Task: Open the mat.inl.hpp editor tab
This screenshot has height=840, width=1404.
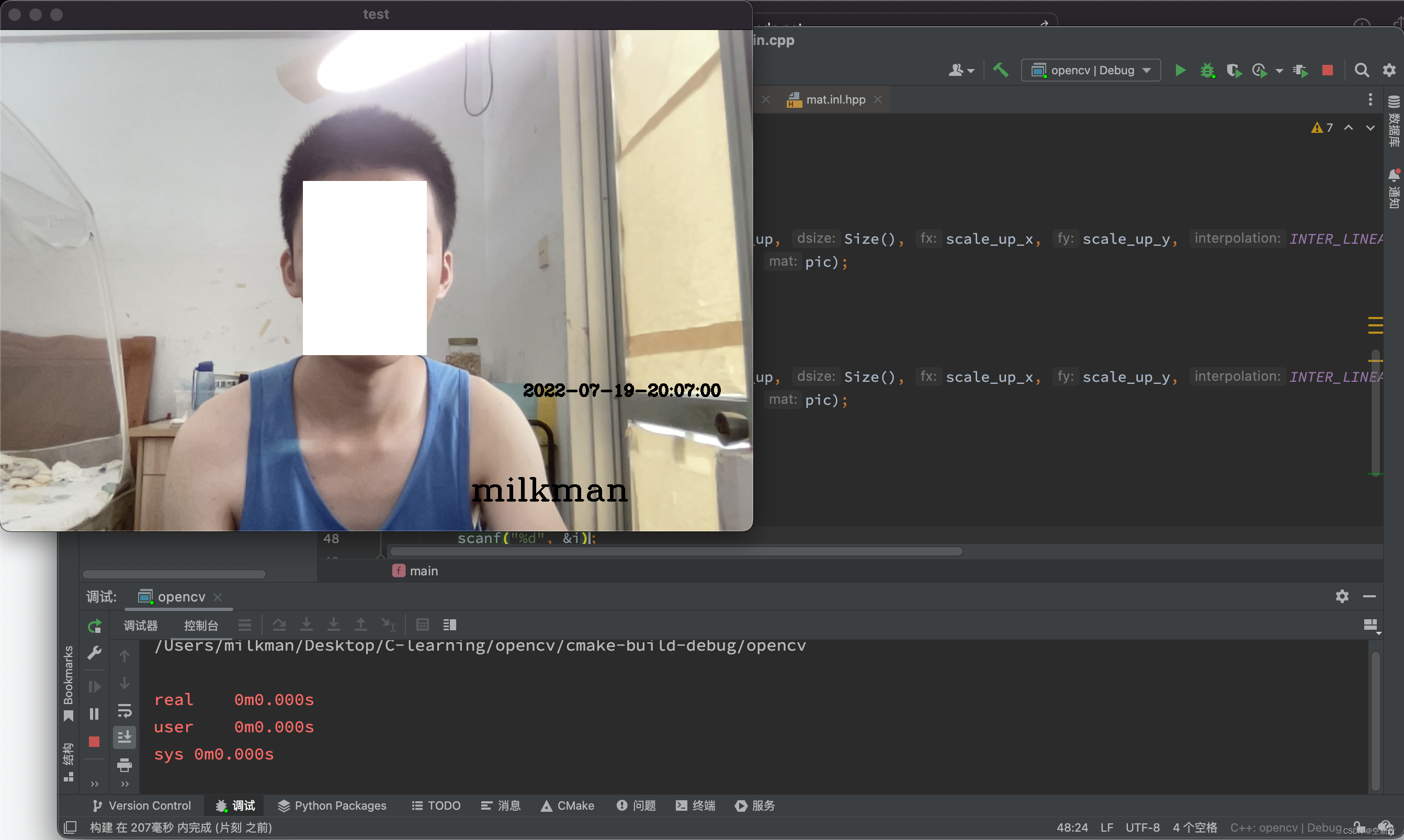Action: point(834,99)
